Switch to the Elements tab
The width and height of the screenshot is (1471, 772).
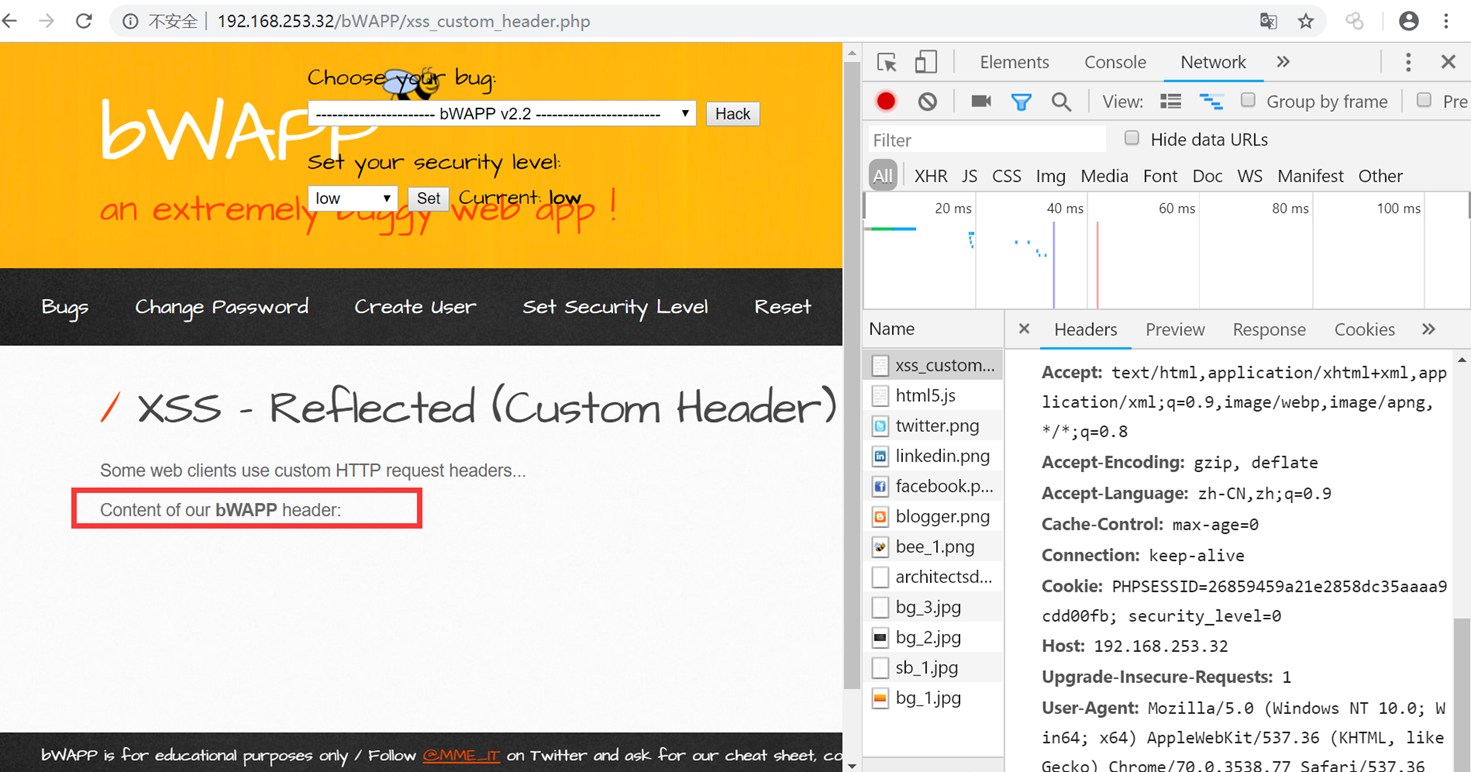1014,62
